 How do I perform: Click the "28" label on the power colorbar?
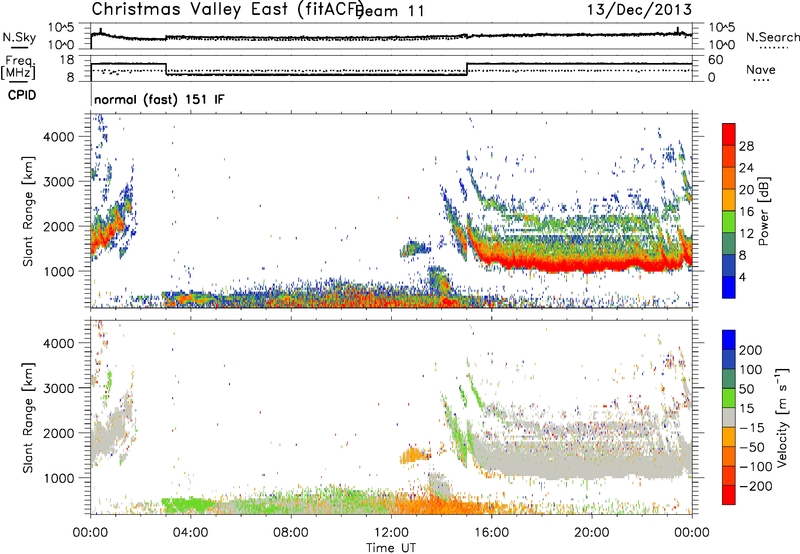pyautogui.click(x=746, y=146)
